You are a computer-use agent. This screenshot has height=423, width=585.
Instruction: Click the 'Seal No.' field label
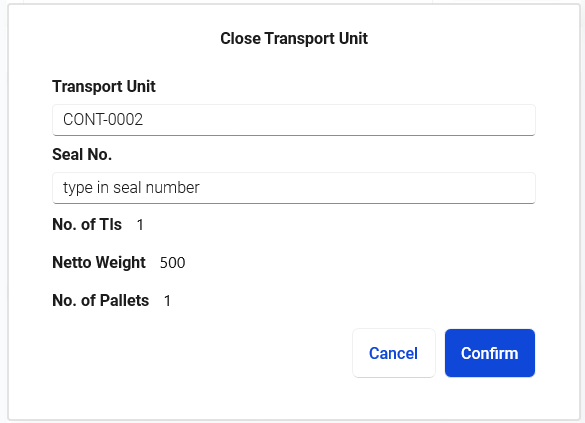point(82,154)
